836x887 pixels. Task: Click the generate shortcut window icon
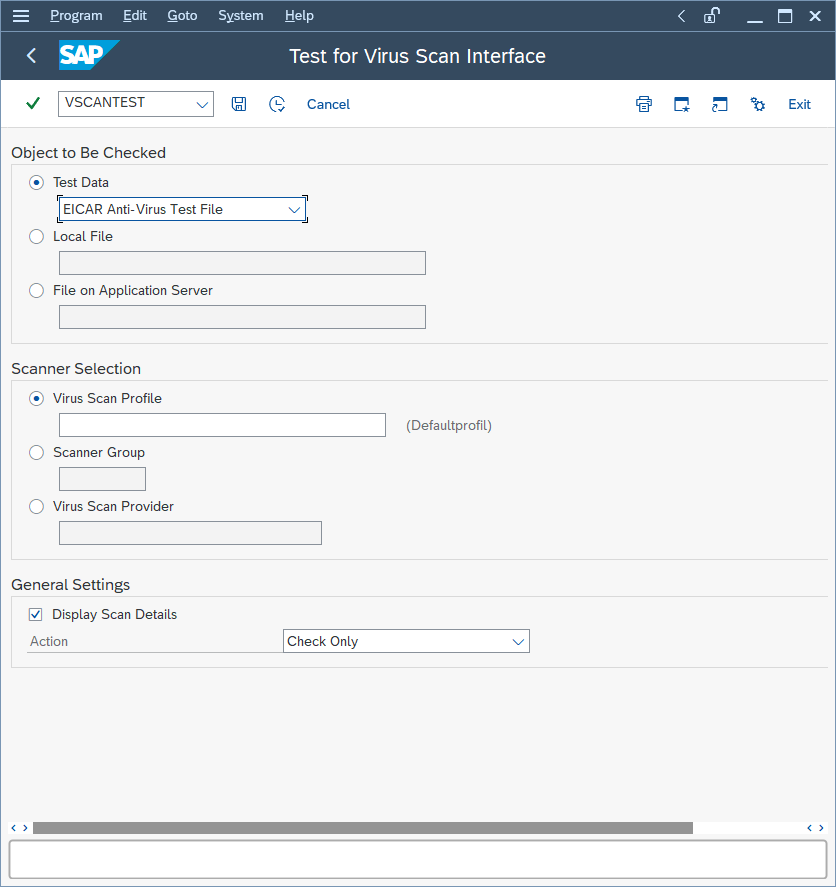pyautogui.click(x=719, y=104)
